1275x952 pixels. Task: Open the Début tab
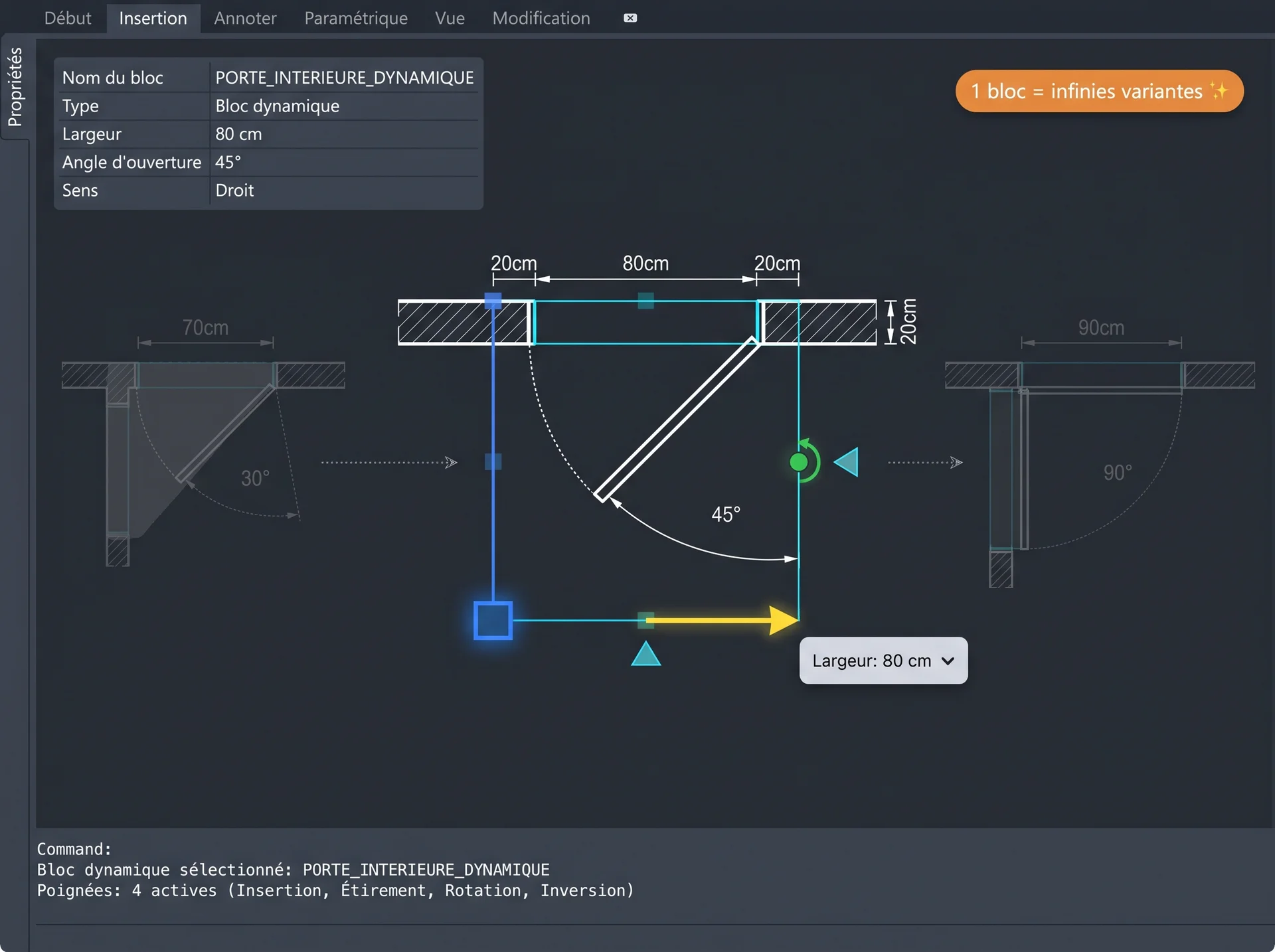point(68,18)
